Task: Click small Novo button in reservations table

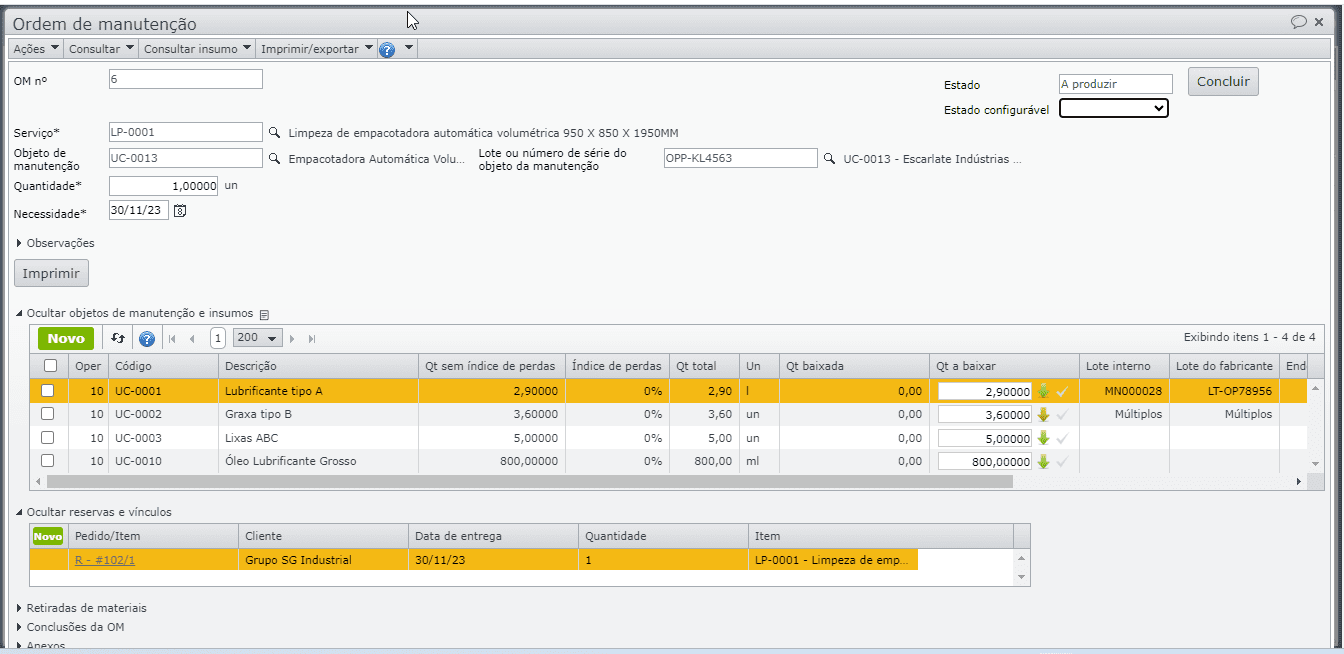Action: tap(47, 536)
